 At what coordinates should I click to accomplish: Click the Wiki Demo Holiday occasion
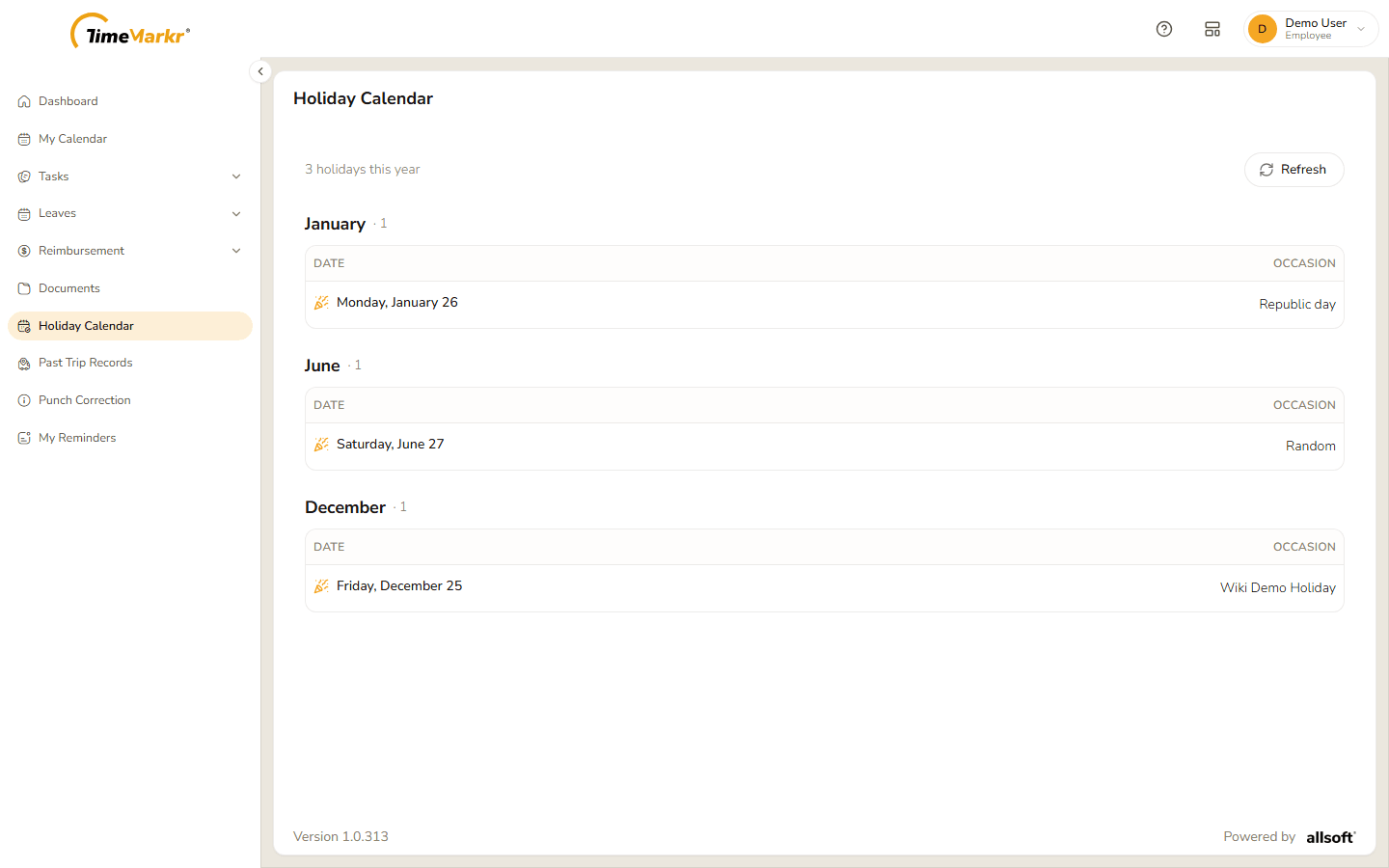point(1278,587)
